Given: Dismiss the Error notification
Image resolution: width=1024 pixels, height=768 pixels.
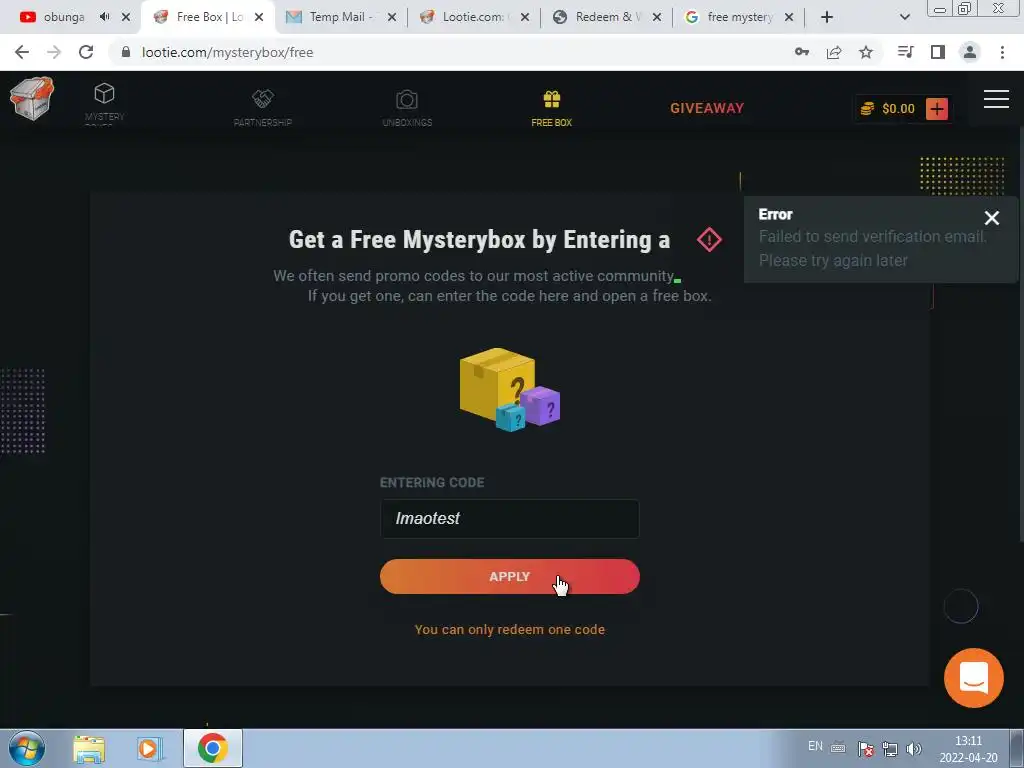Looking at the screenshot, I should click(x=991, y=218).
